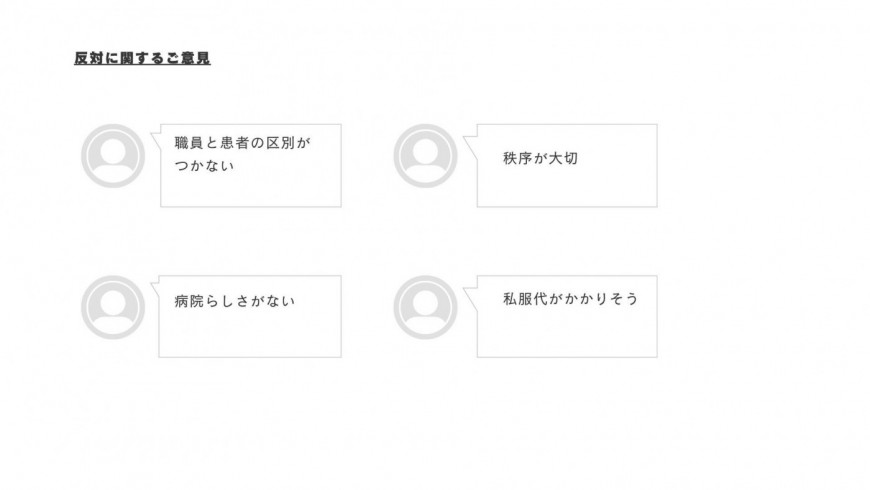Click the 反対に関するご意見 heading
Screen dimensions: 870x490
[x=143, y=58]
